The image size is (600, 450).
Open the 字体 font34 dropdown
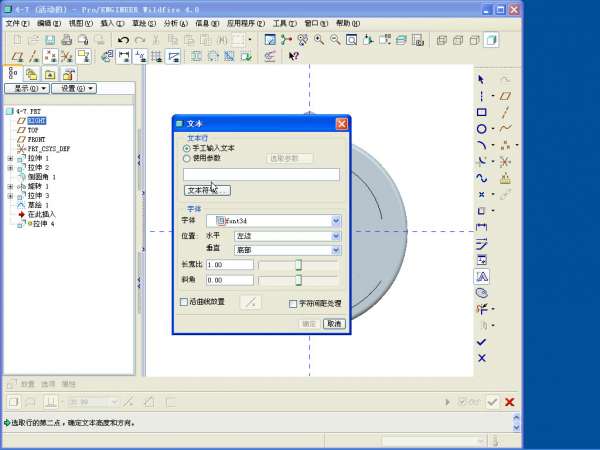tap(336, 220)
